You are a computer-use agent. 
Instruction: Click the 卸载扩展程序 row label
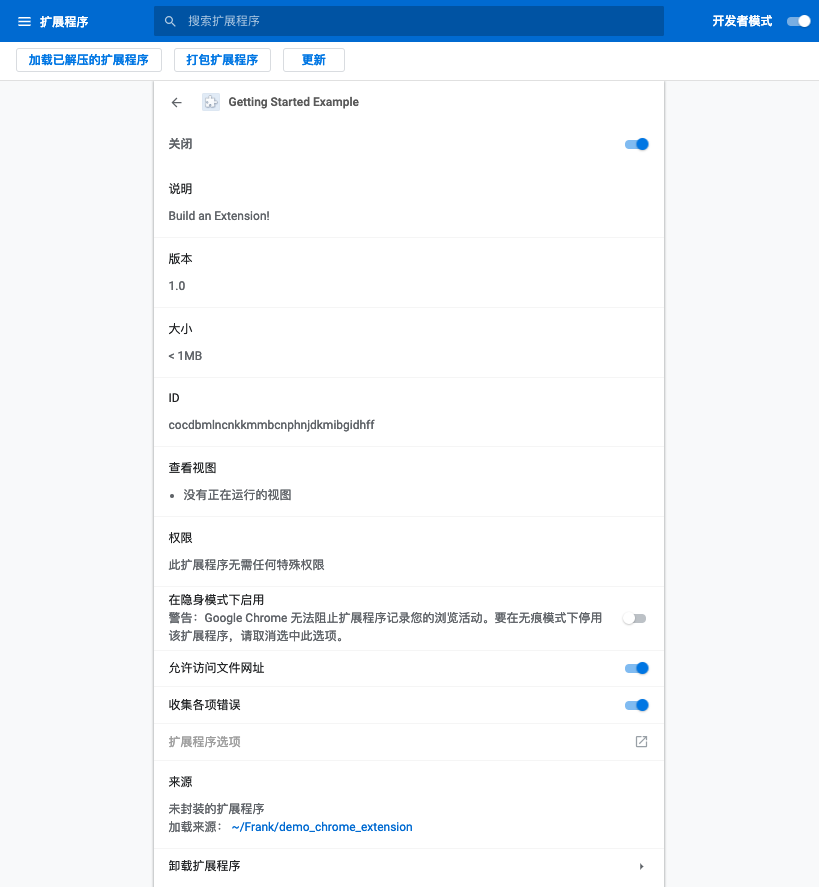coord(205,866)
